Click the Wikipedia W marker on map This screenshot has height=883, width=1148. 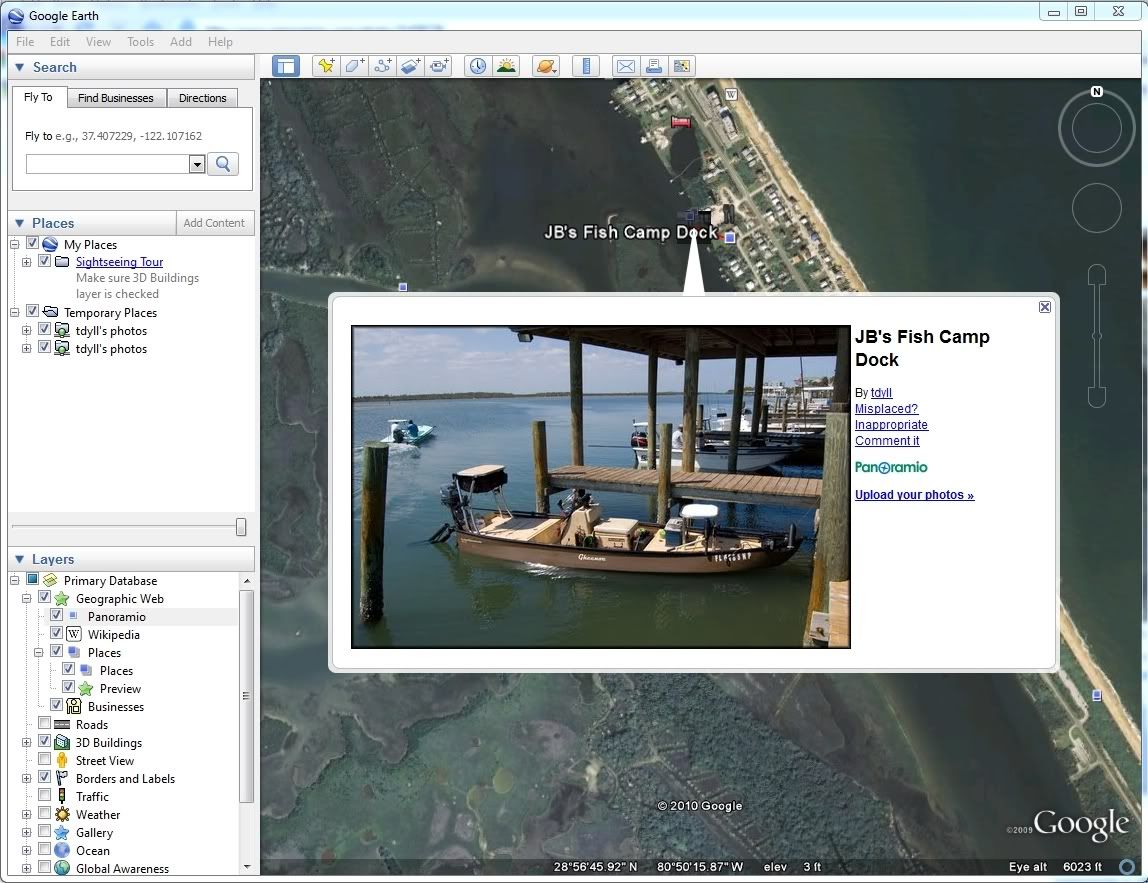pos(731,94)
